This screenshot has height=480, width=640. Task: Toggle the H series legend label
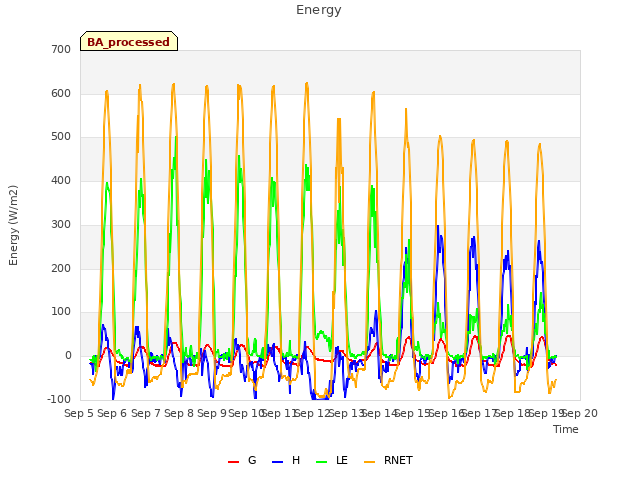tap(296, 460)
